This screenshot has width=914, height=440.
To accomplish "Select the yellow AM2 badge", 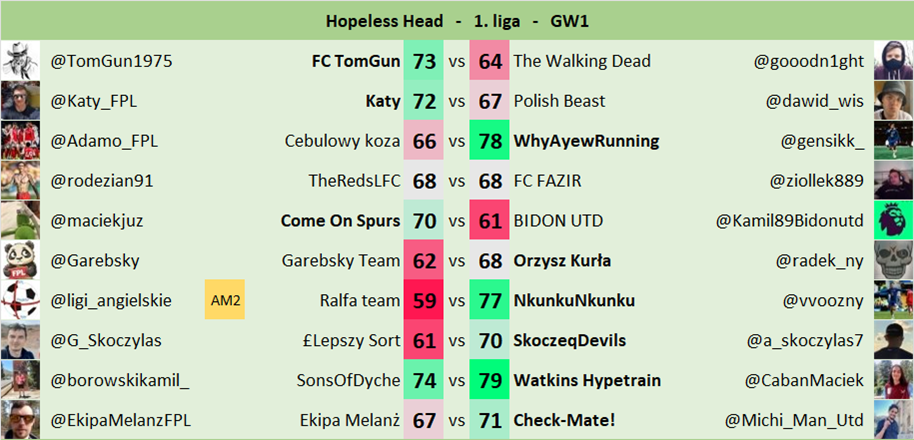I will (225, 300).
